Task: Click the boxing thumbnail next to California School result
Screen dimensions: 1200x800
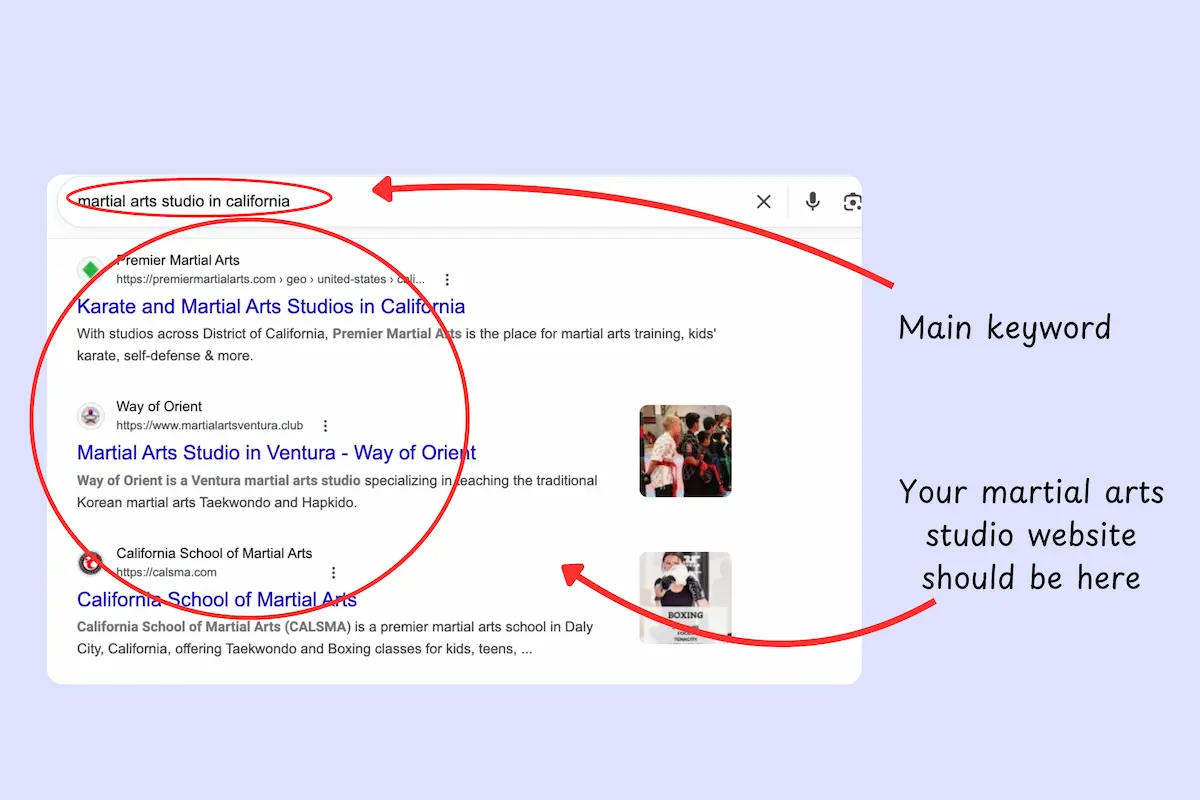Action: (685, 597)
